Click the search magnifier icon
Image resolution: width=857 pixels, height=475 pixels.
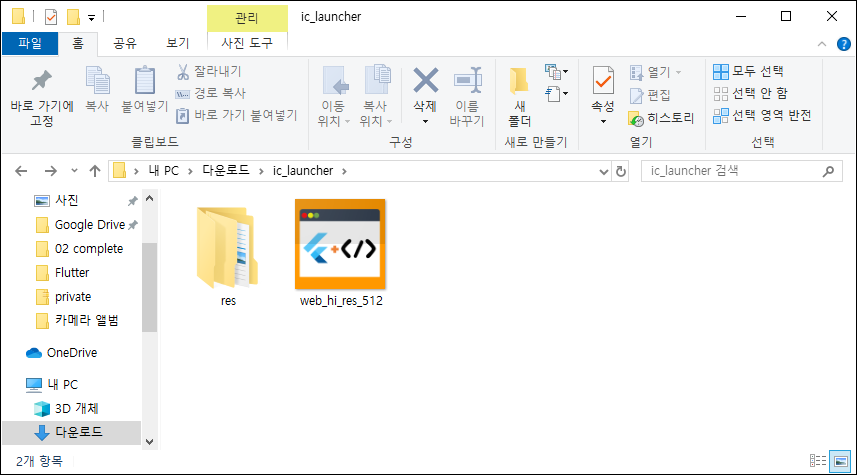pos(829,171)
